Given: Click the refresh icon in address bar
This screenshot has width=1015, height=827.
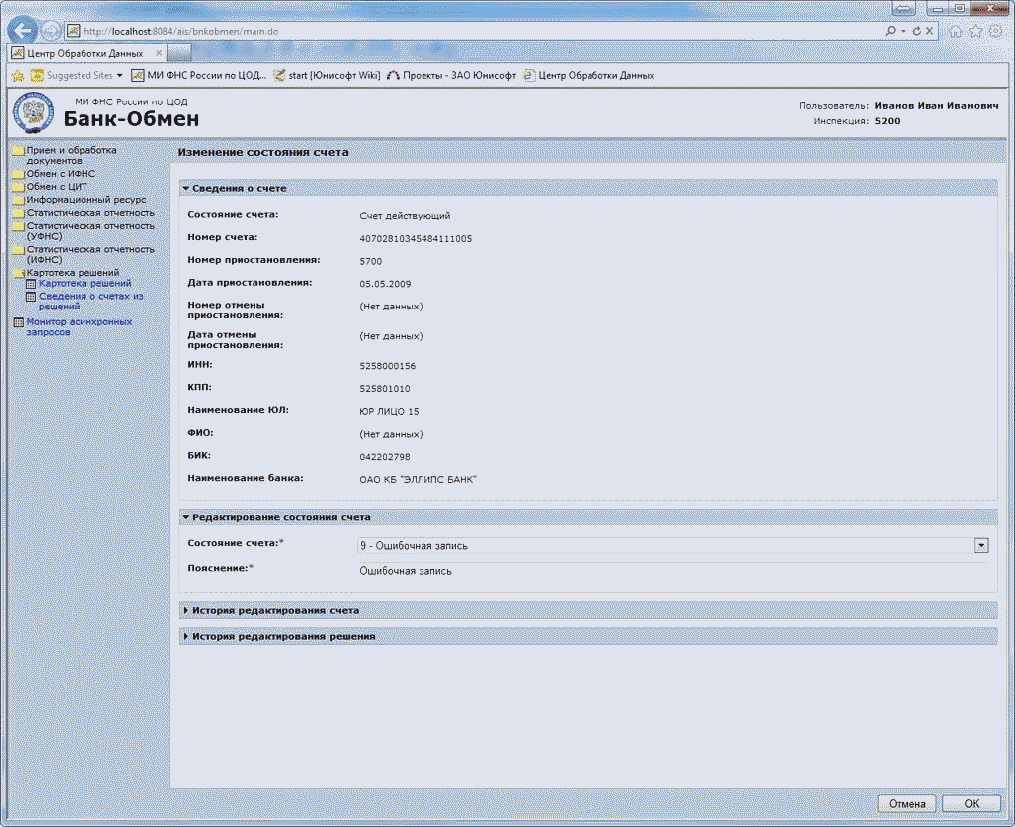Looking at the screenshot, I should (915, 32).
